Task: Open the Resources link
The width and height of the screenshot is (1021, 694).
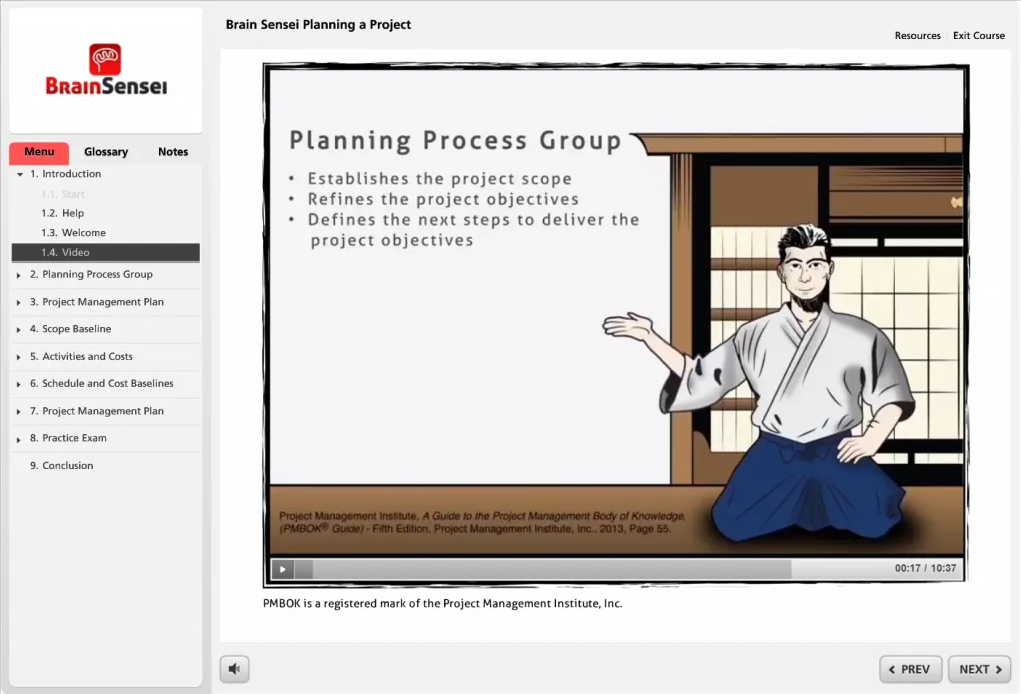Action: click(x=917, y=36)
